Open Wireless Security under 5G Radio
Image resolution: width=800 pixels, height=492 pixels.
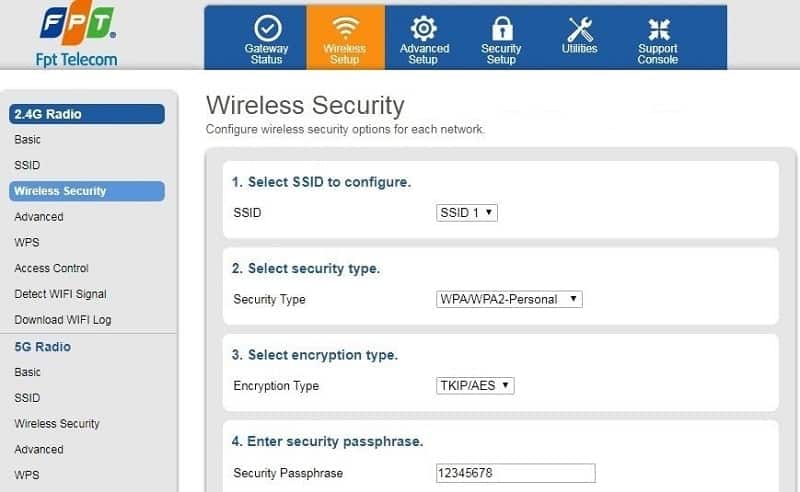click(x=57, y=424)
